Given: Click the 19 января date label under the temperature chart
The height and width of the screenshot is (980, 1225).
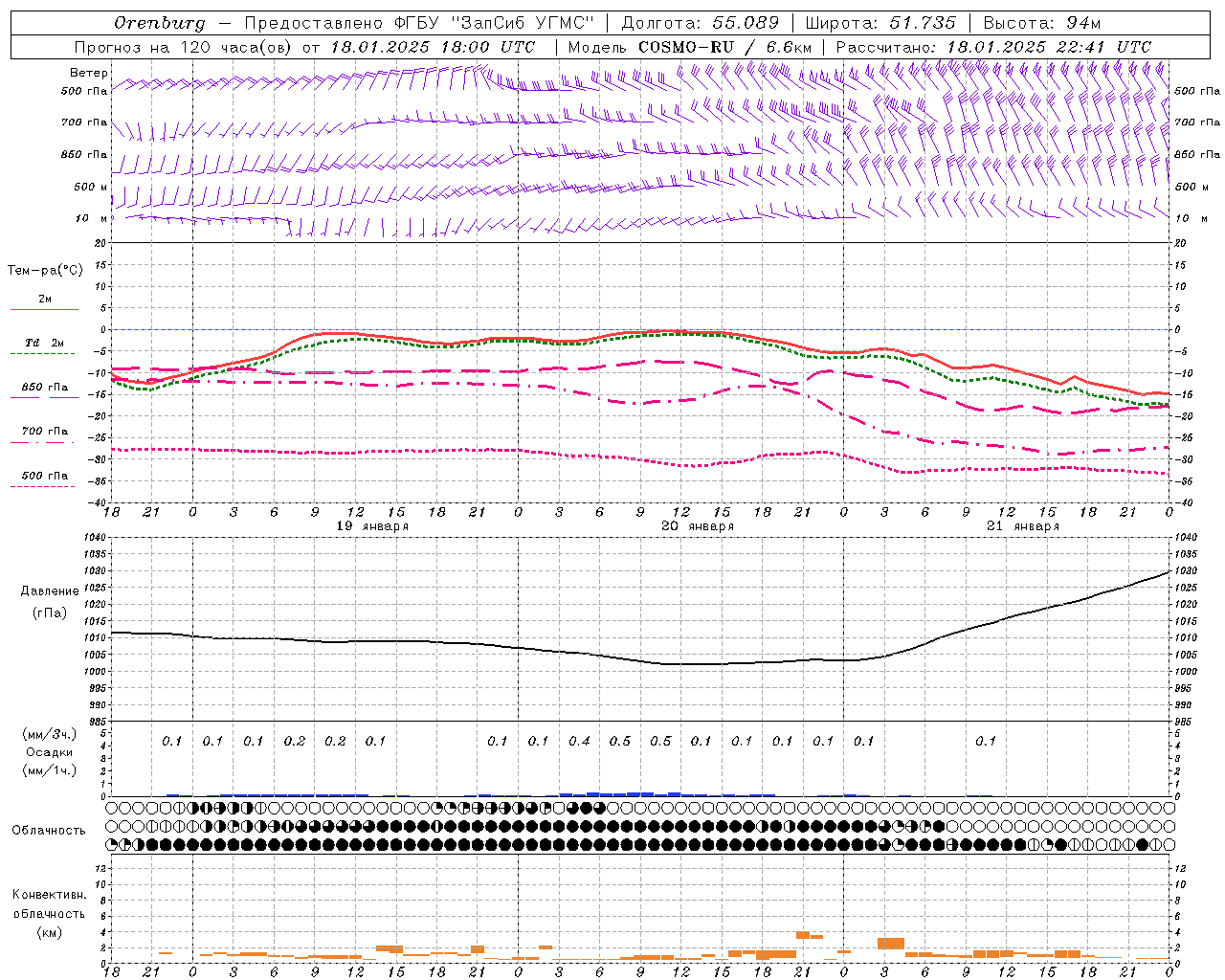Looking at the screenshot, I should click(372, 526).
